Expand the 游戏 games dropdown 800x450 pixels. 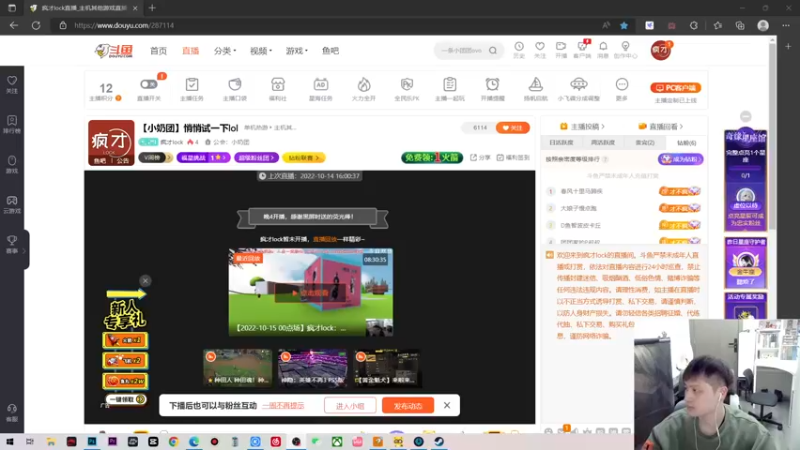[x=296, y=51]
